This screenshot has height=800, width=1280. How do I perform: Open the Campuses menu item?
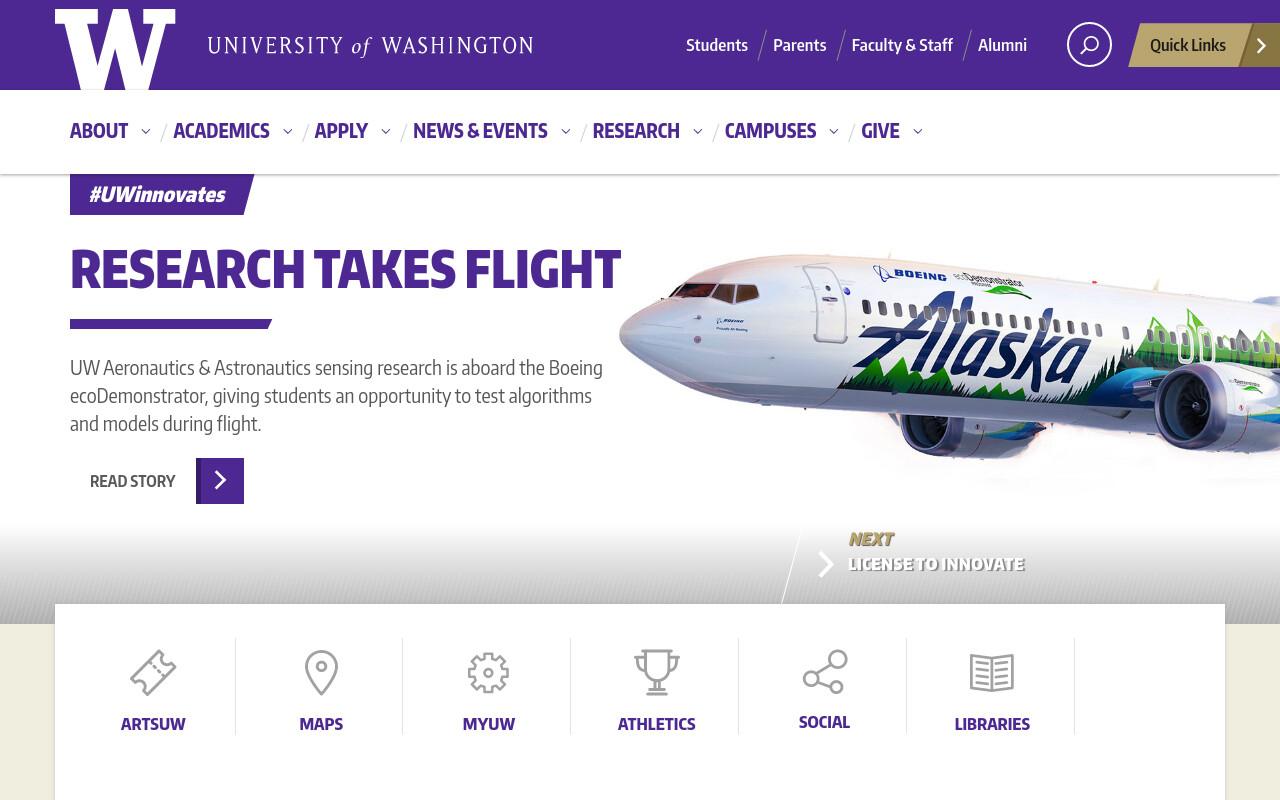point(770,131)
